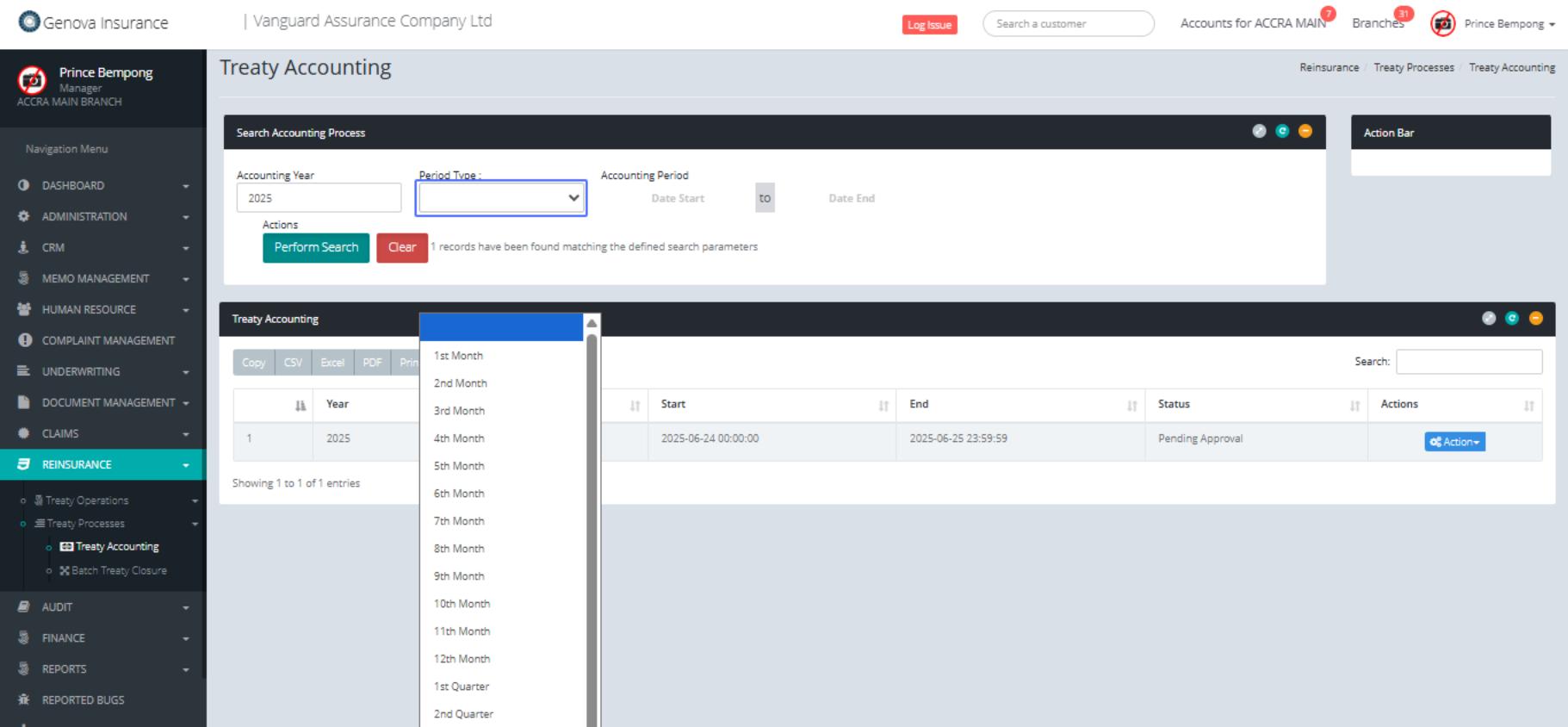Open the Period Type dropdown

click(x=500, y=198)
